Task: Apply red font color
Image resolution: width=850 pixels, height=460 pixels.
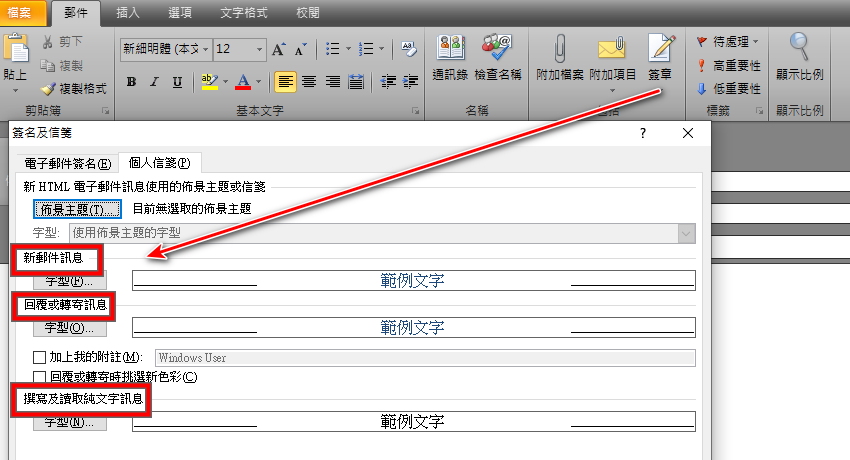Action: (243, 82)
